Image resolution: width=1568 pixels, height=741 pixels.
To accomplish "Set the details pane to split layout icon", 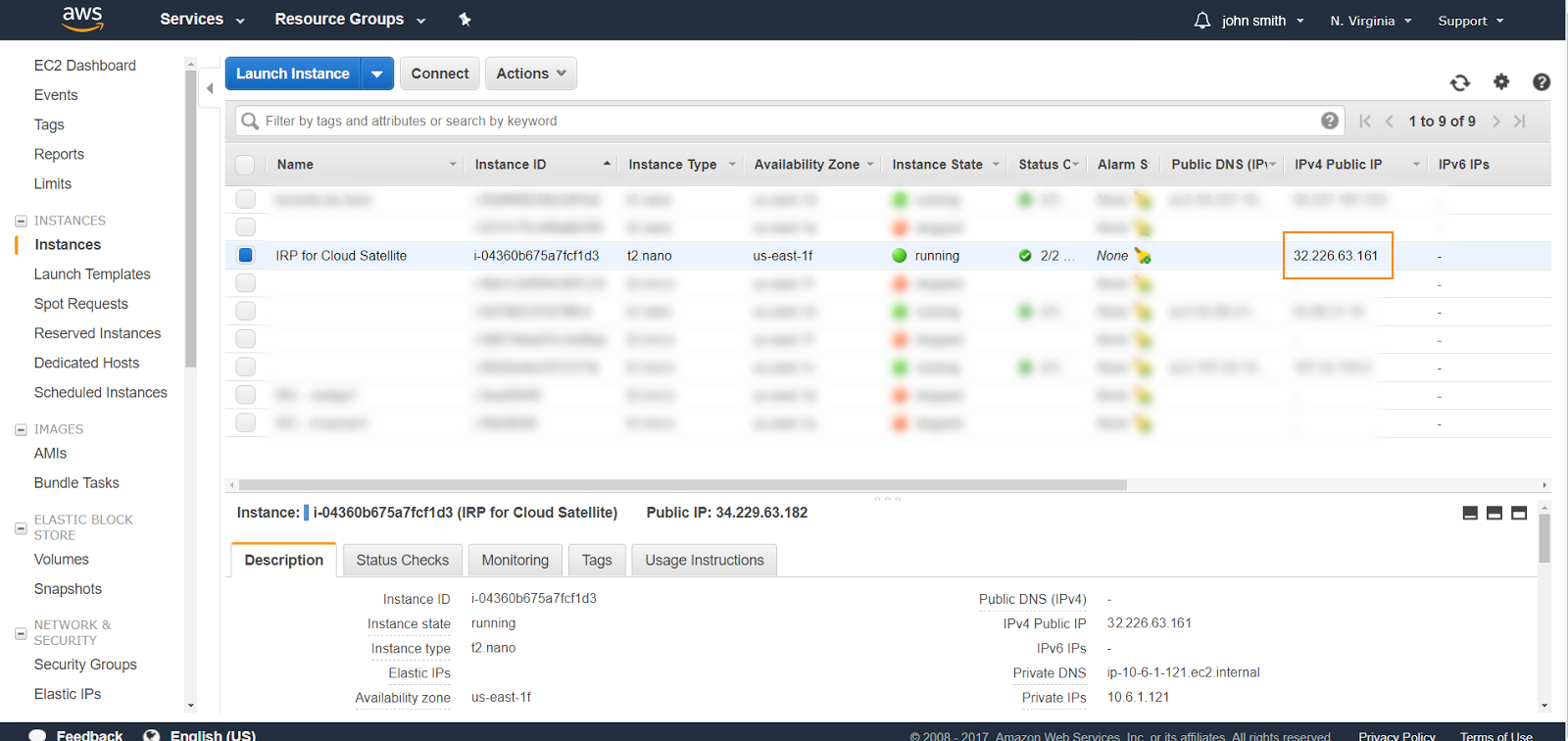I will point(1494,513).
